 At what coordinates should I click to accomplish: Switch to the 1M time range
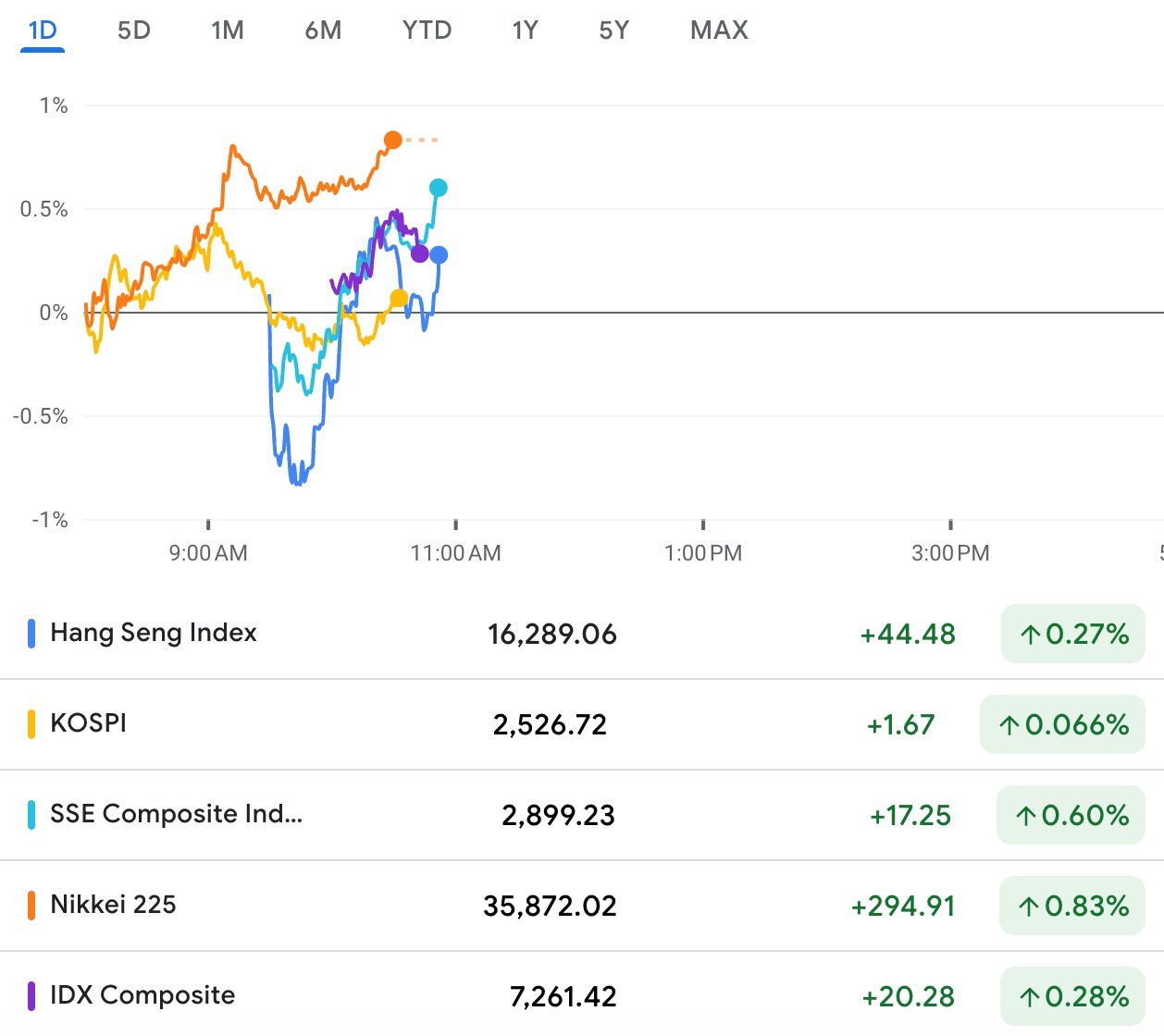[228, 31]
